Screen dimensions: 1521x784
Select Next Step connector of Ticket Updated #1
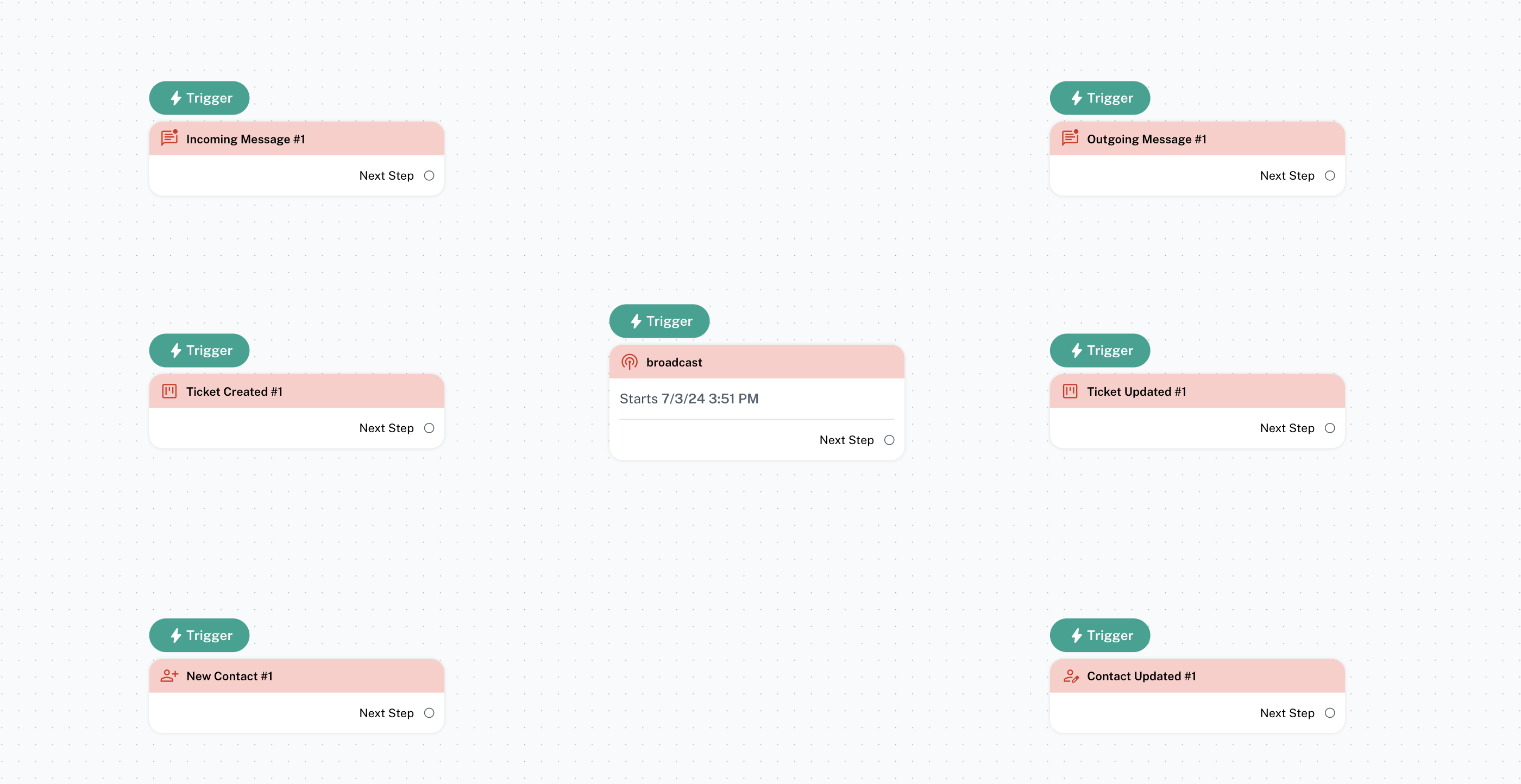[x=1330, y=428]
